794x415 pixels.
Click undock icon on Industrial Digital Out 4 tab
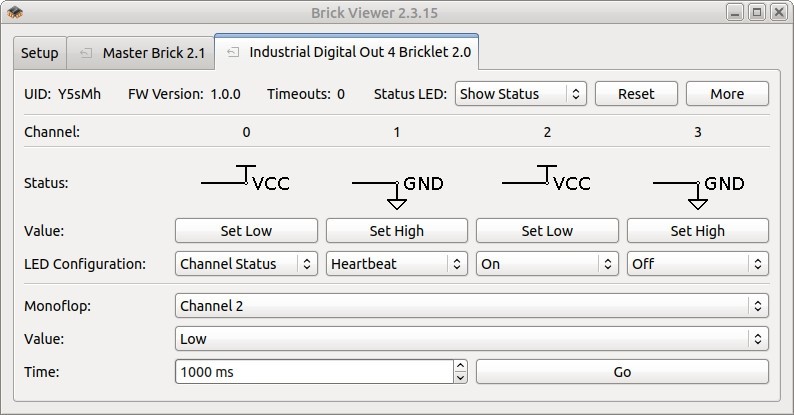pos(233,52)
